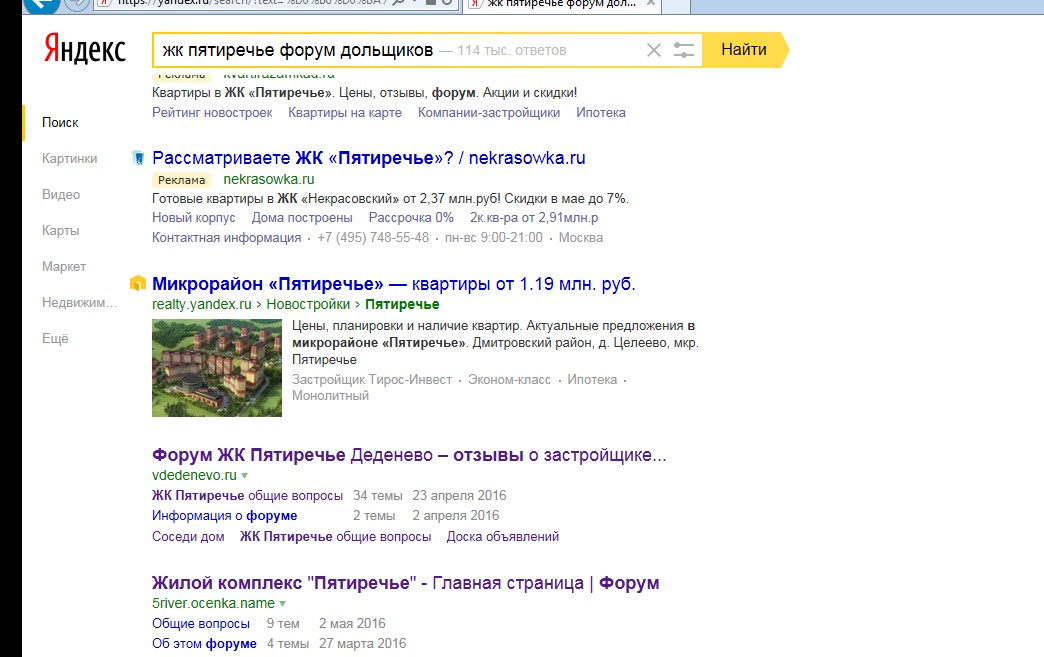1044x657 pixels.
Task: Open the Контактная информация link
Action: pos(226,238)
